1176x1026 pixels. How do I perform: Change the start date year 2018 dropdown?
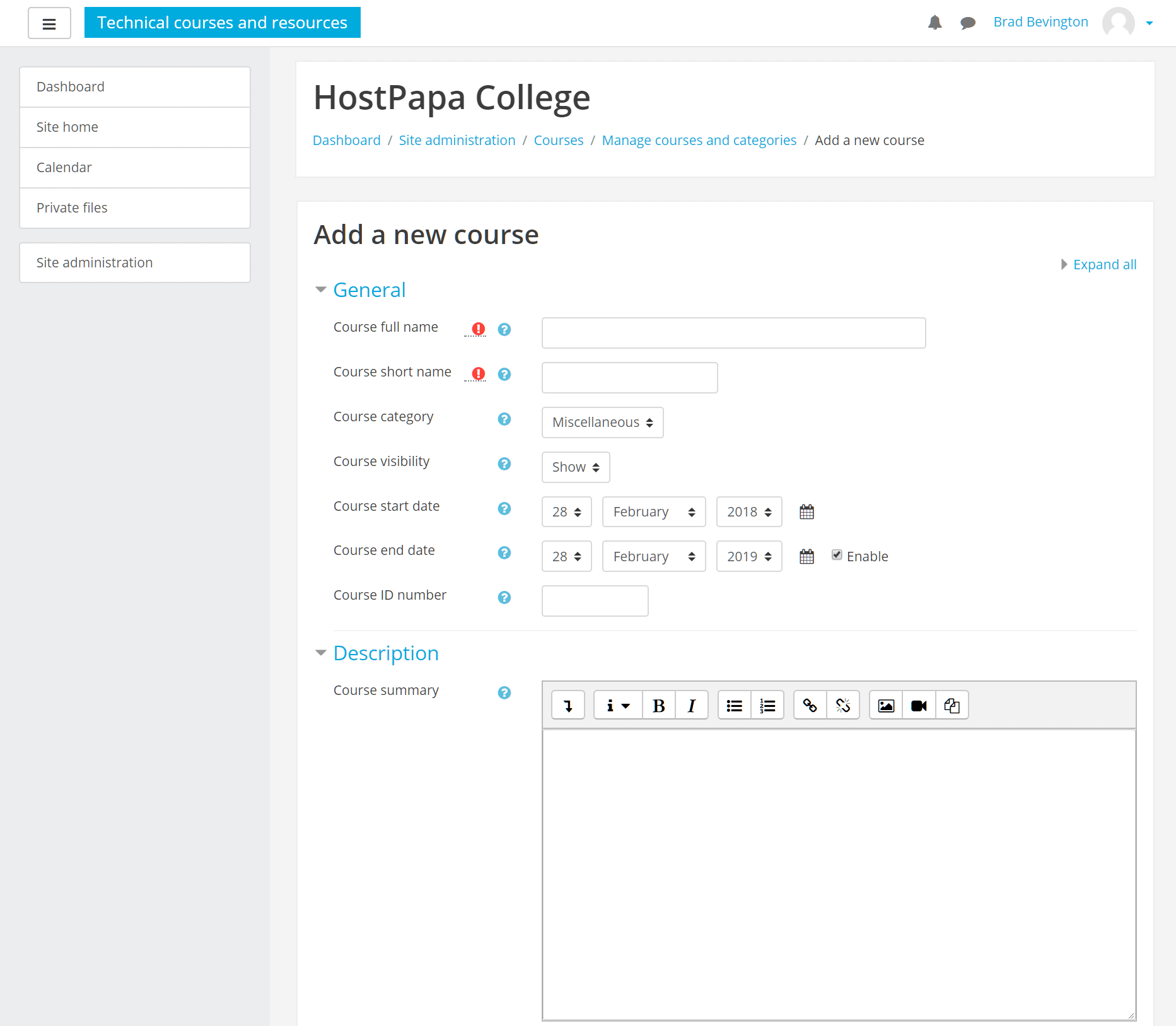749,511
